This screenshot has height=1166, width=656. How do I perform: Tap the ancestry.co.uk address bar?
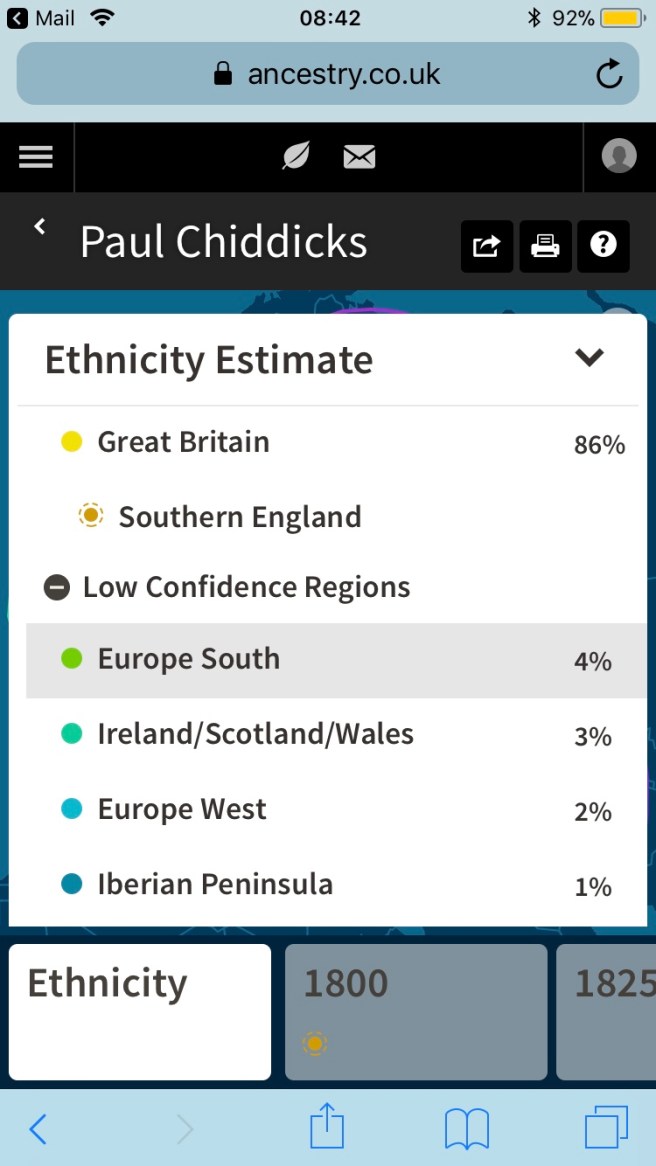[327, 74]
